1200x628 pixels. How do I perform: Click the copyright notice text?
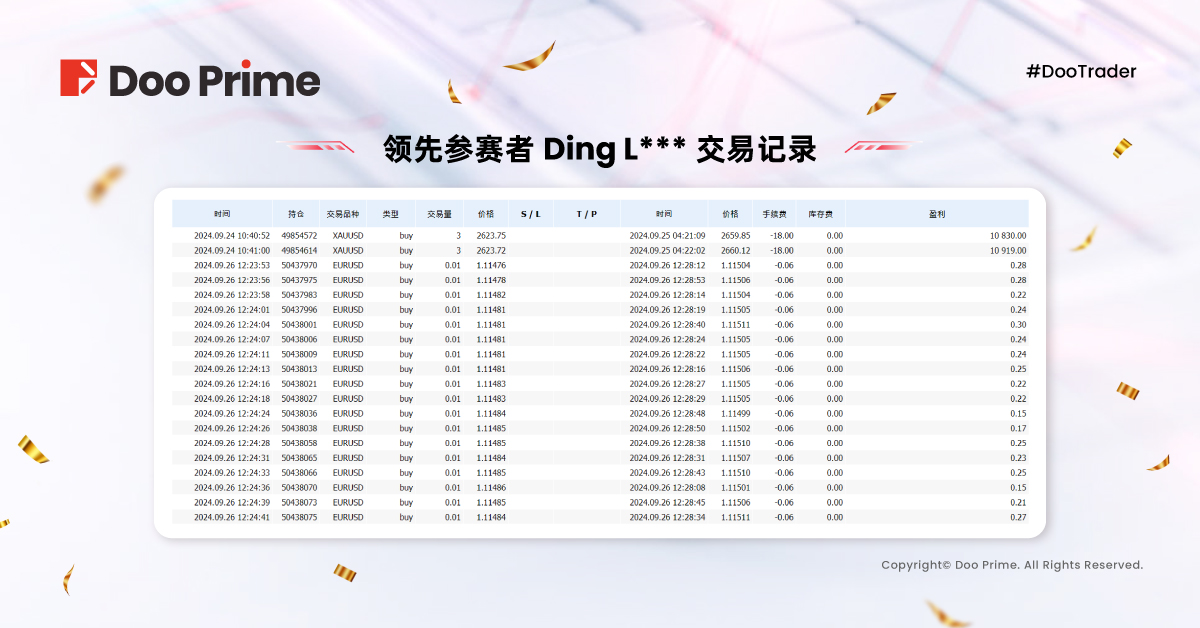click(x=1013, y=564)
